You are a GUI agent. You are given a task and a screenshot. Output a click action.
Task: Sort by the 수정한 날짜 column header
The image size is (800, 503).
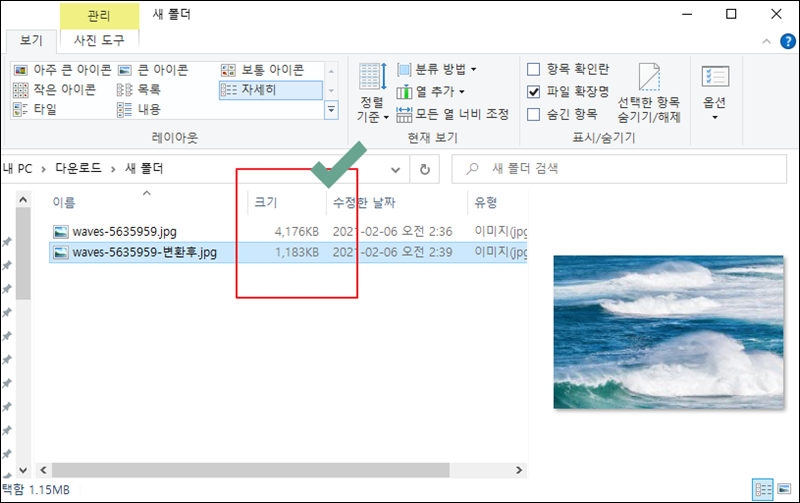[364, 203]
